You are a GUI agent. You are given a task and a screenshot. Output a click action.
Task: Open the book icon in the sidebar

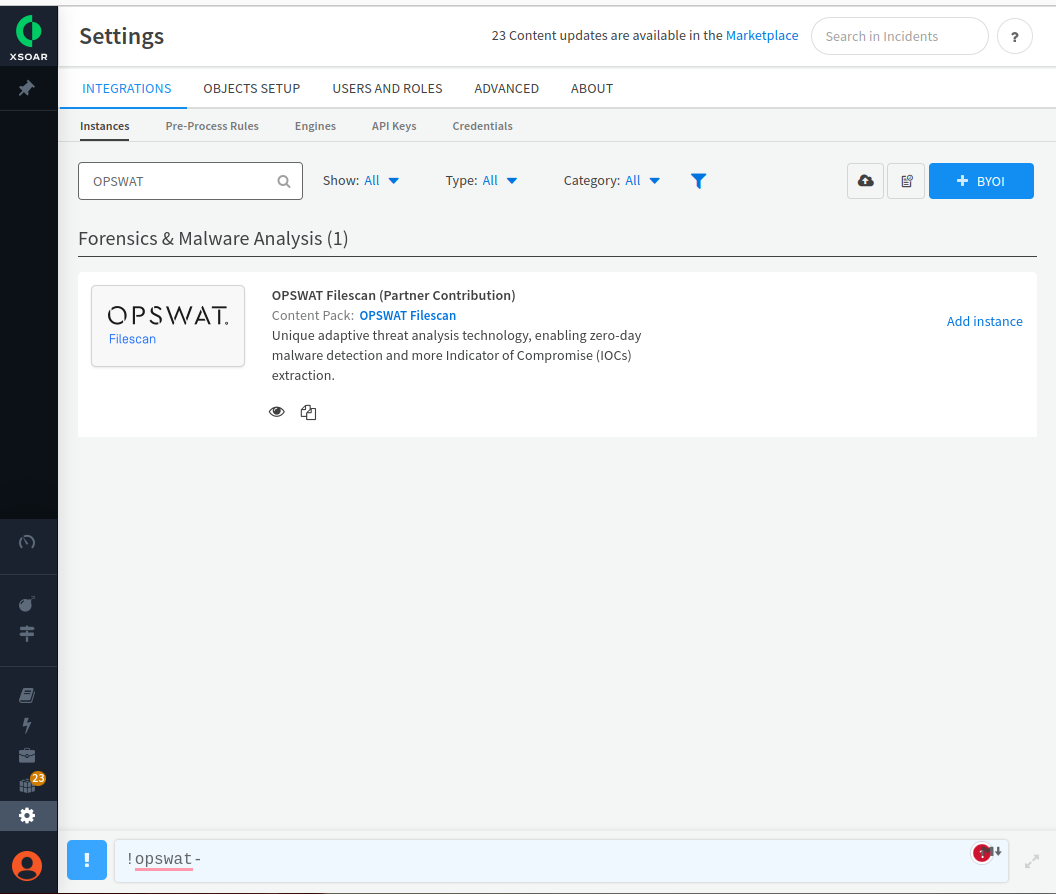coord(27,695)
